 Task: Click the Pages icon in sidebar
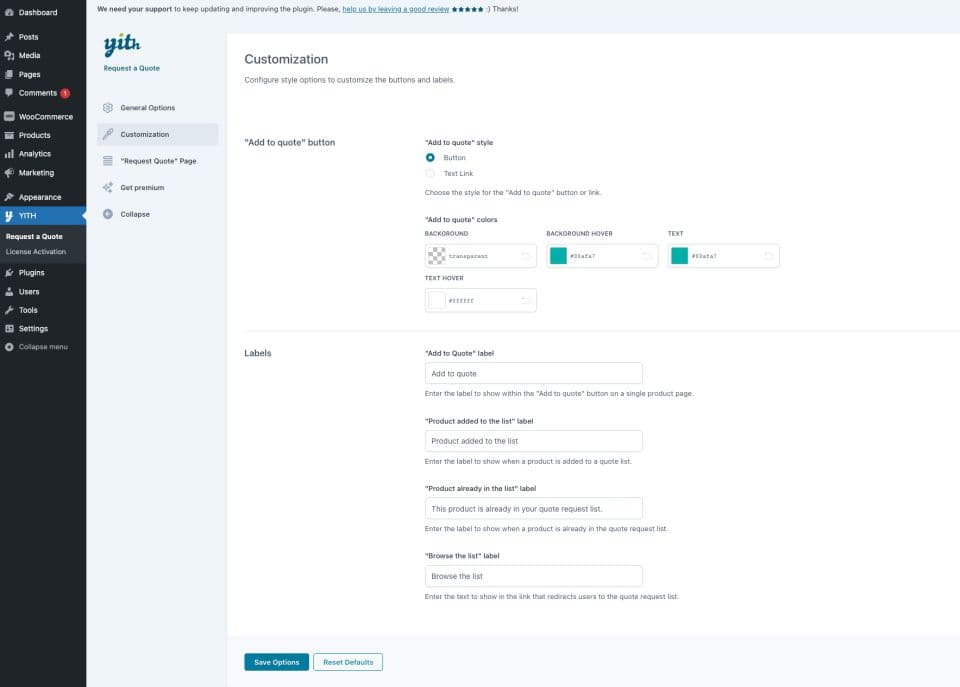[9, 74]
